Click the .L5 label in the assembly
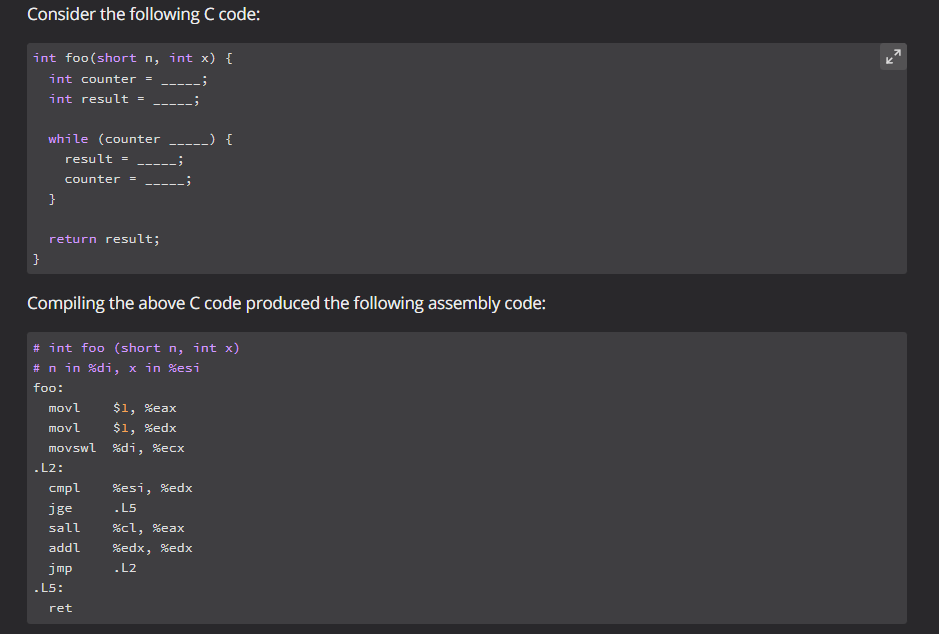Image resolution: width=939 pixels, height=634 pixels. tap(44, 587)
